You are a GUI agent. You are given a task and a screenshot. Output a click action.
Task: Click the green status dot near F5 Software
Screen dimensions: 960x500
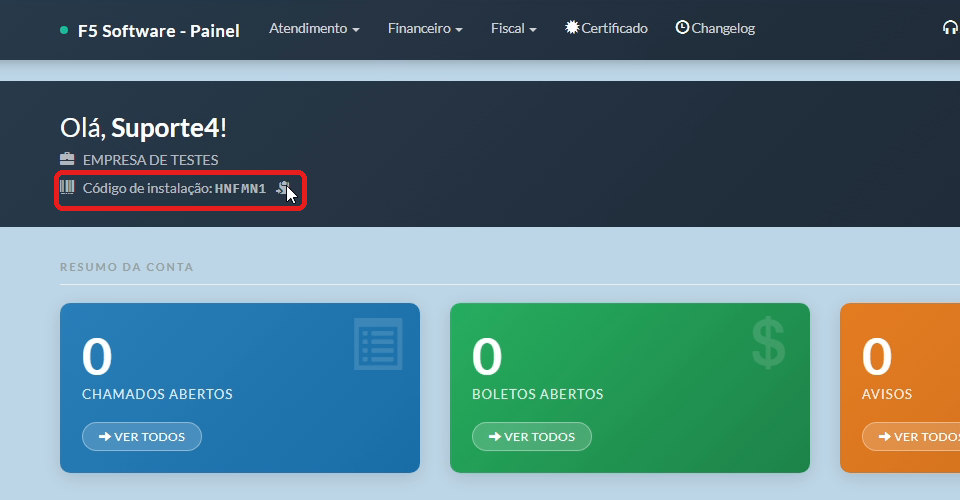point(64,31)
